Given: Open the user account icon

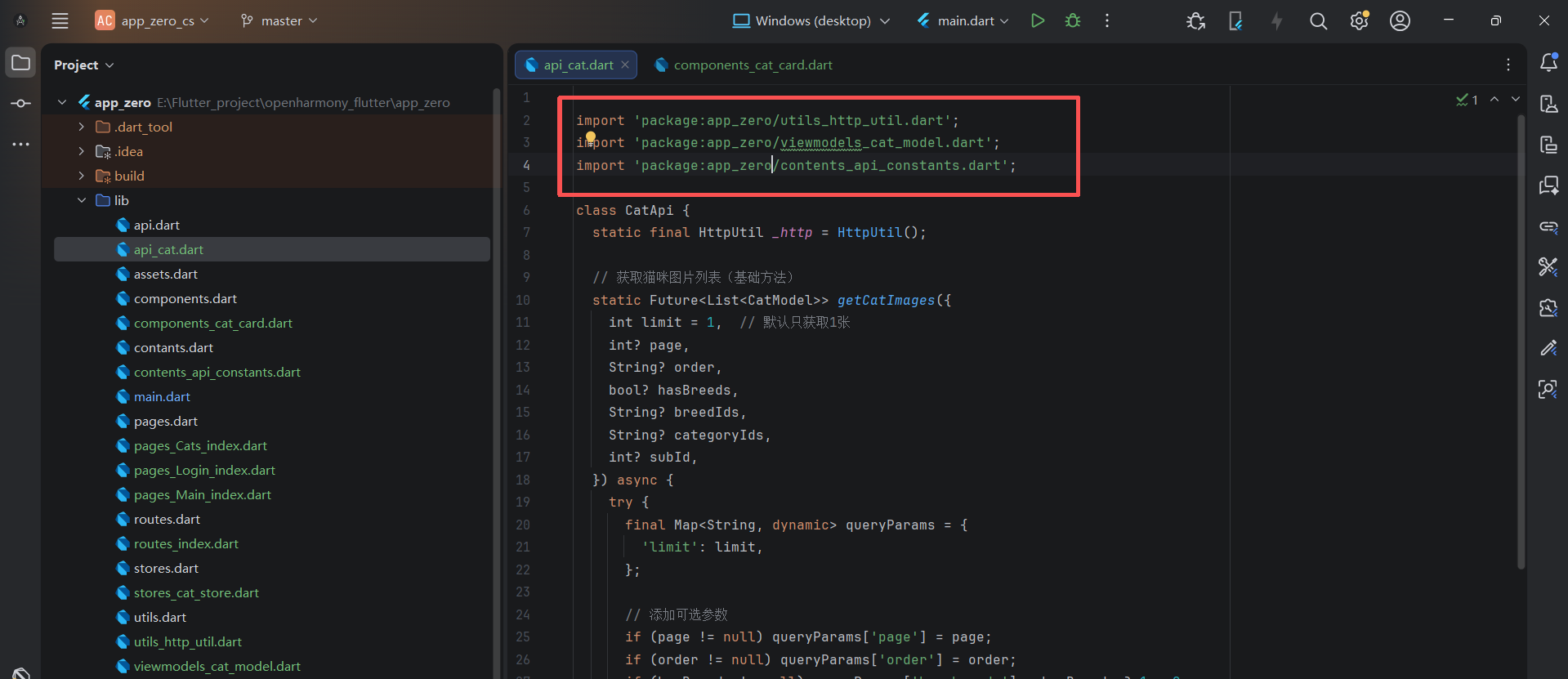Looking at the screenshot, I should pos(1400,21).
